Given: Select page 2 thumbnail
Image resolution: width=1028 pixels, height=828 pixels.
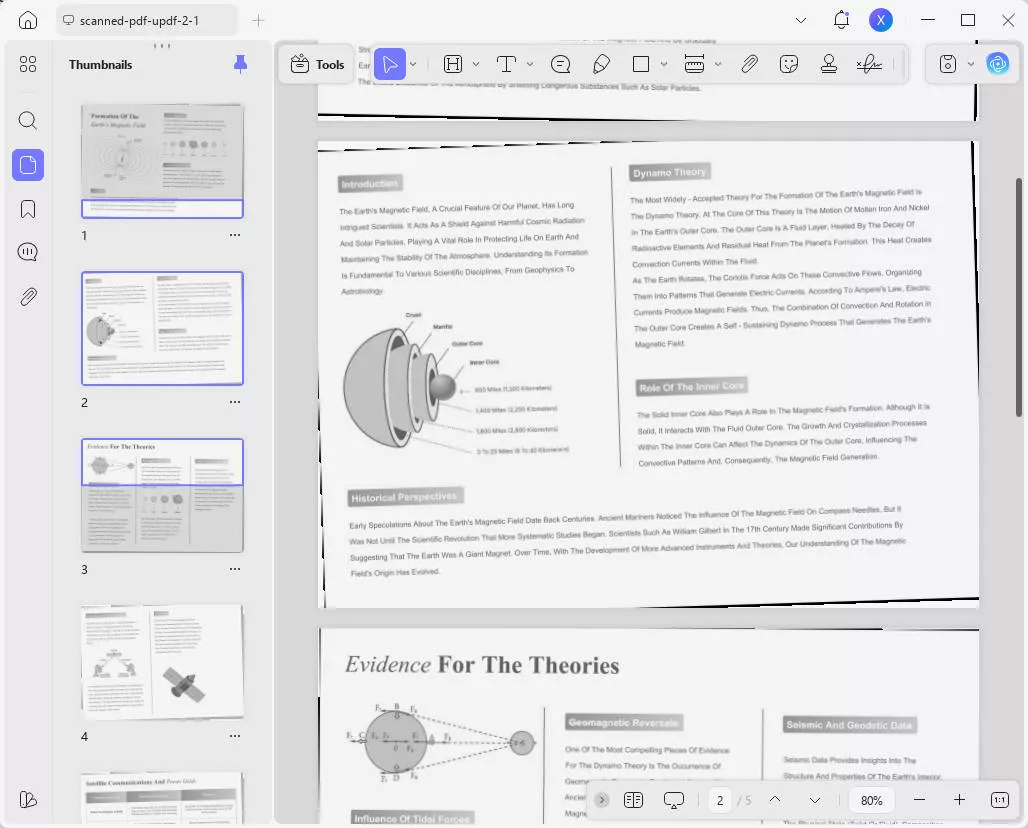Looking at the screenshot, I should tap(162, 328).
